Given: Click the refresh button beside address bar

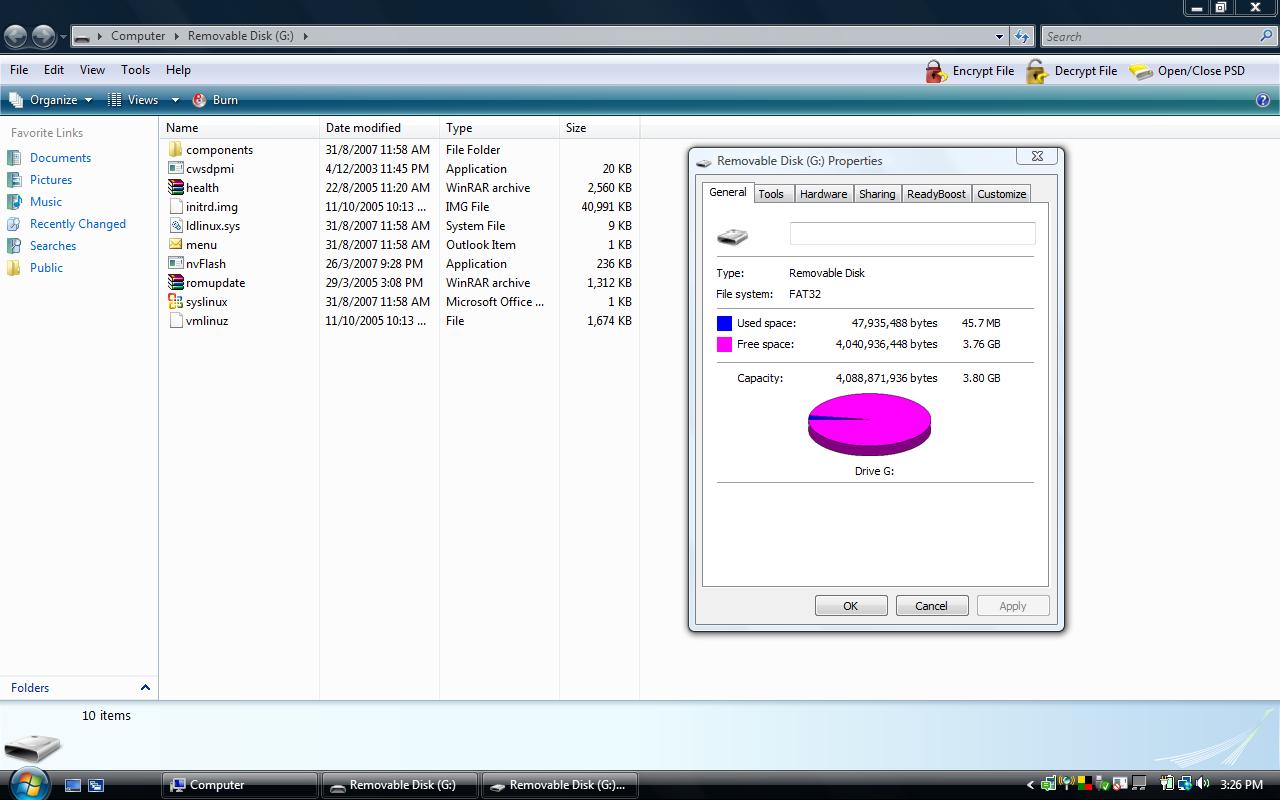Looking at the screenshot, I should [1021, 36].
